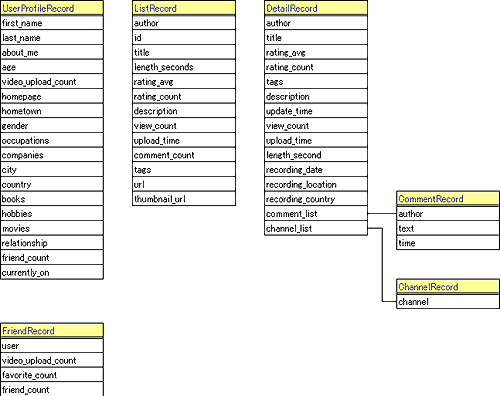Click the favorite_count field
The width and height of the screenshot is (500, 396).
tap(52, 375)
